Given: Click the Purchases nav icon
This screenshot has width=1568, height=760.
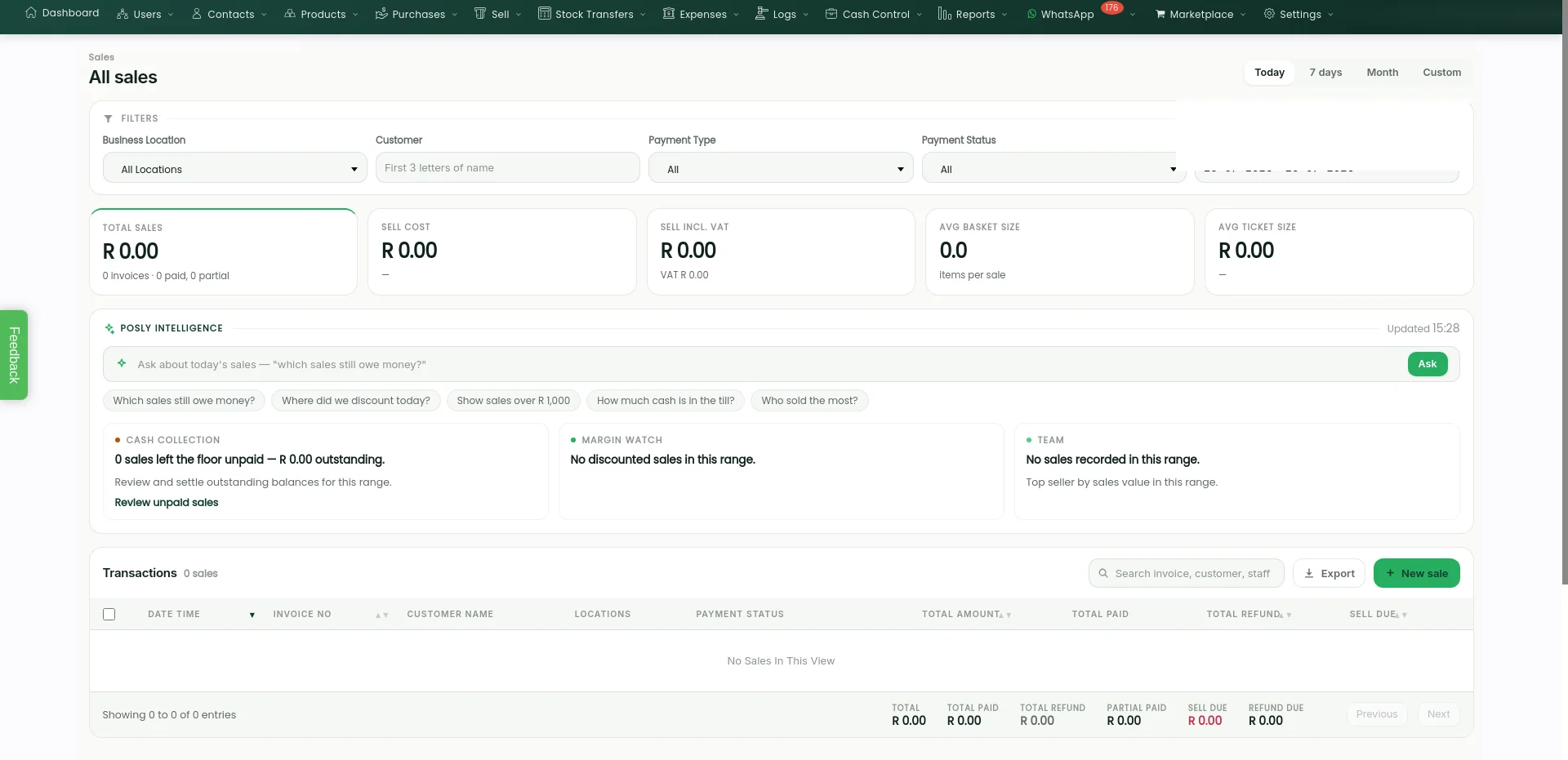Looking at the screenshot, I should pos(381,14).
